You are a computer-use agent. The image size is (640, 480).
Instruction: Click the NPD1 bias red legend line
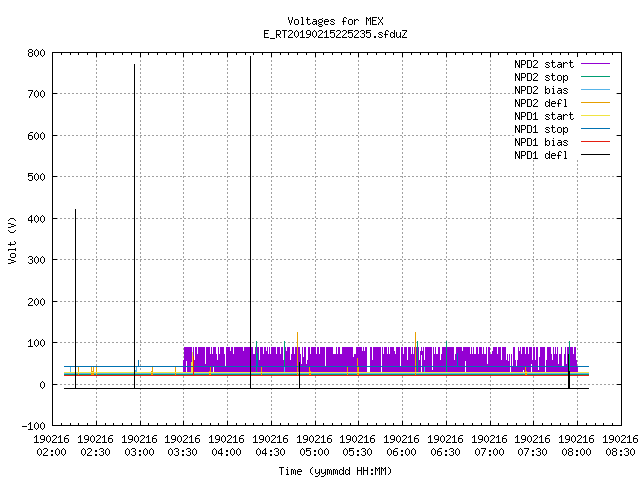[x=595, y=142]
